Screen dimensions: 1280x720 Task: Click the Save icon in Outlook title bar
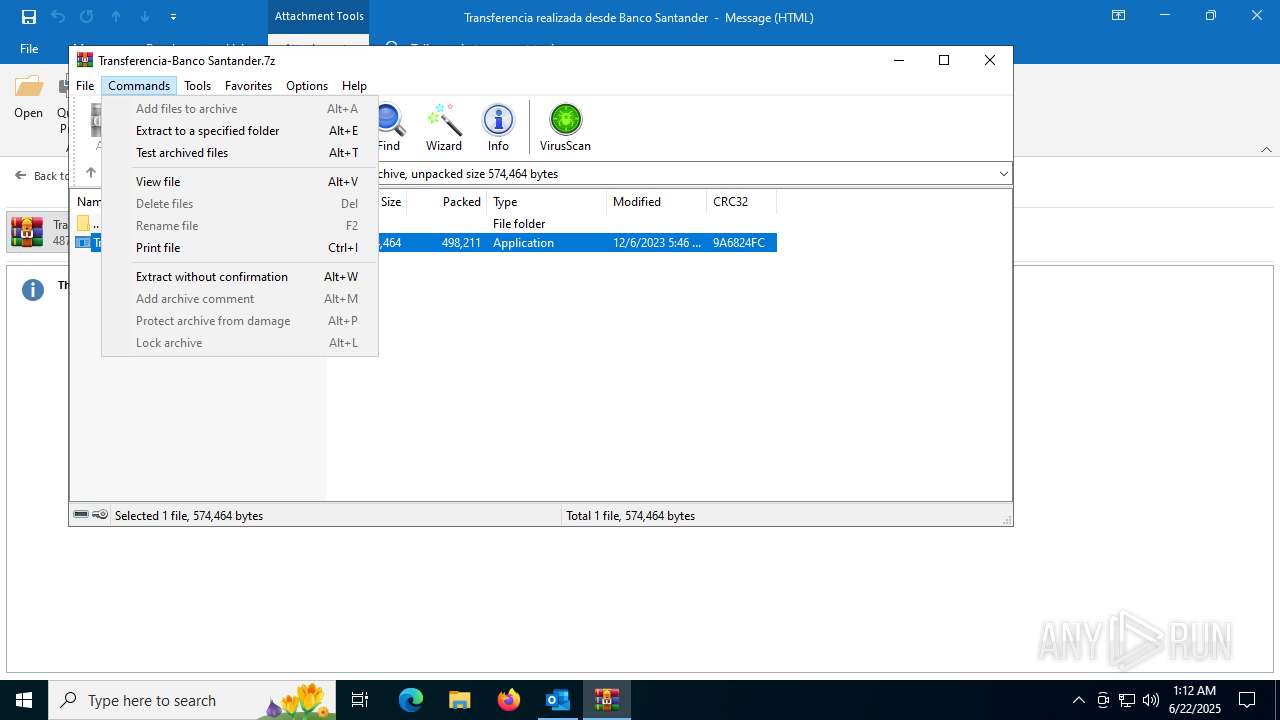point(29,17)
